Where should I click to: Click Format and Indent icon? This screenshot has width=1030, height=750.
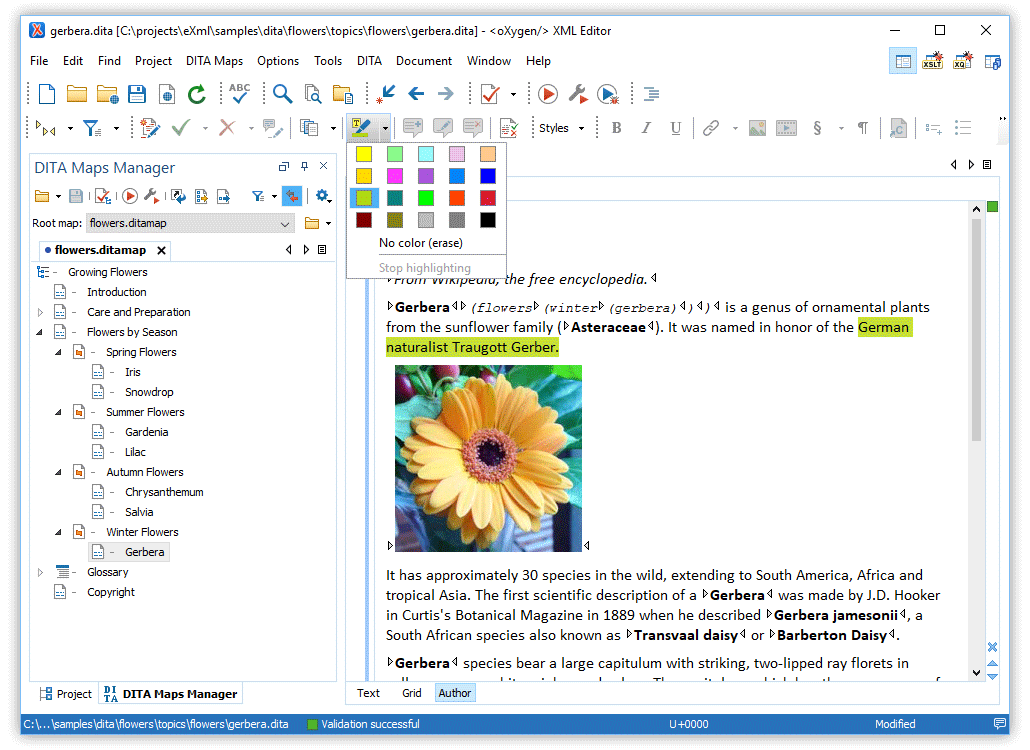pos(651,94)
